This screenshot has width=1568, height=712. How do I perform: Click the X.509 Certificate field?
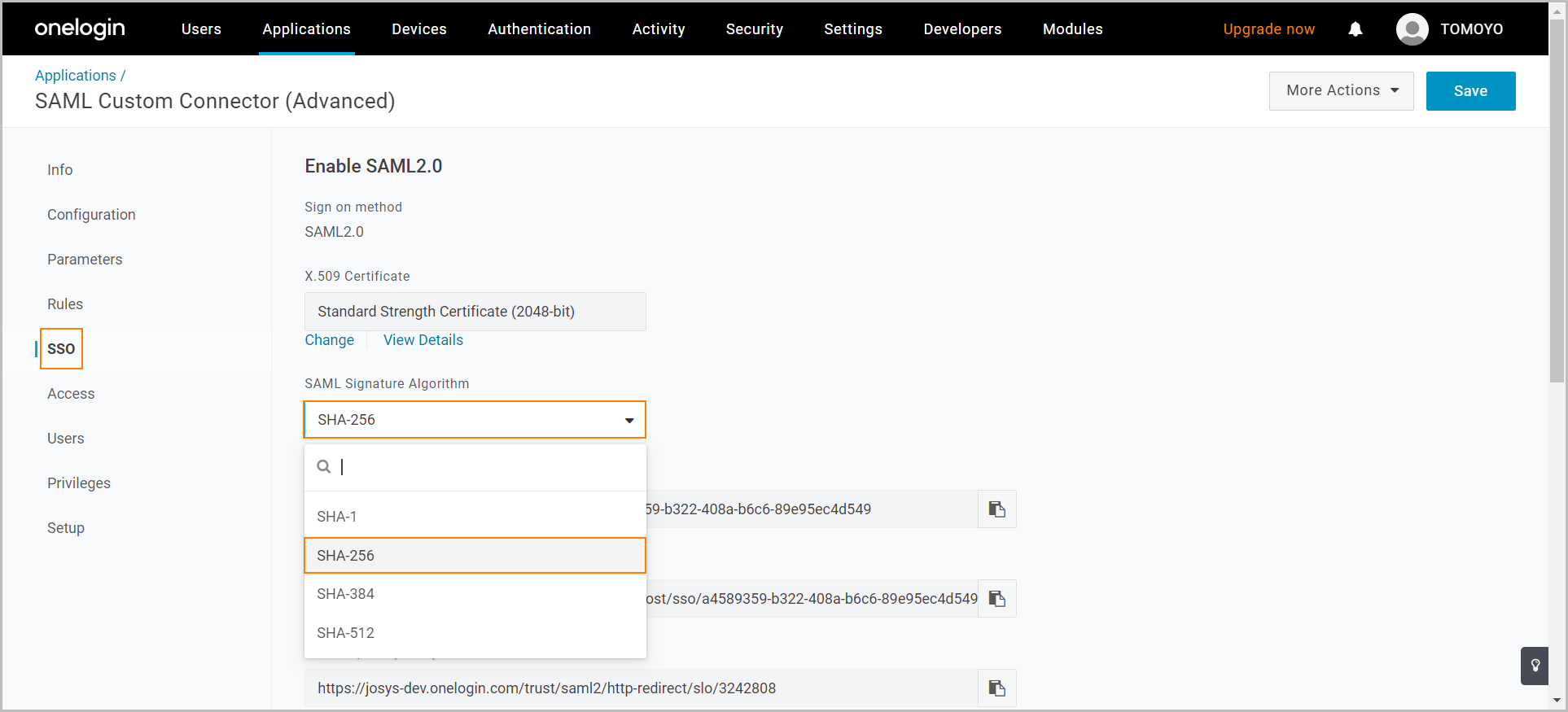tap(475, 312)
